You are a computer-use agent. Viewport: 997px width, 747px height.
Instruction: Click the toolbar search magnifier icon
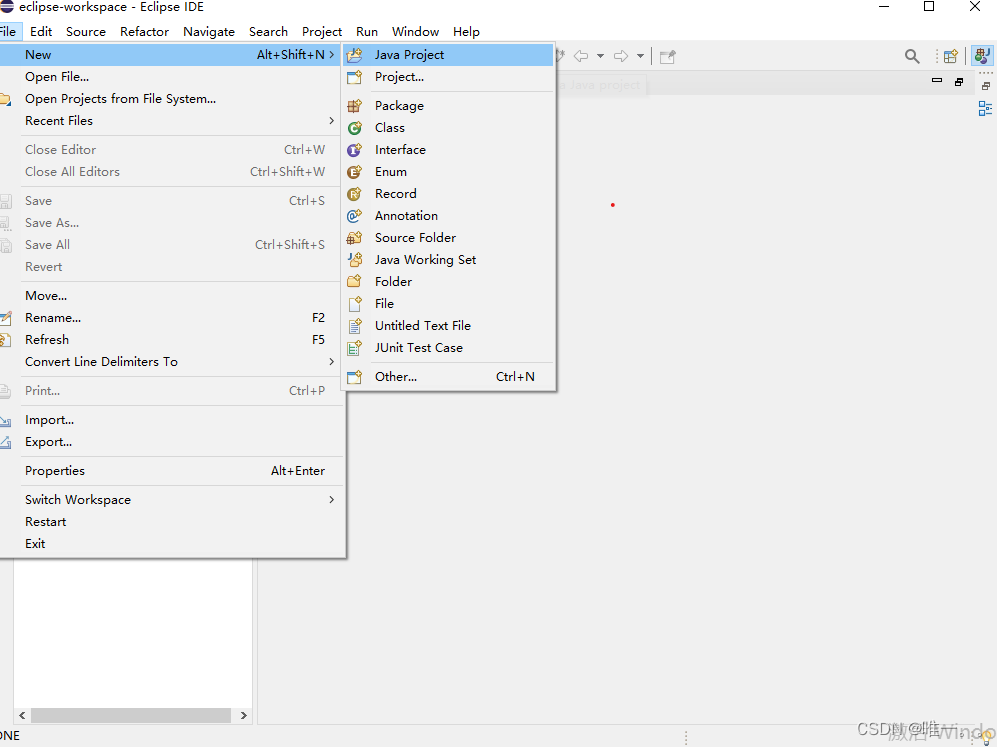tap(912, 57)
